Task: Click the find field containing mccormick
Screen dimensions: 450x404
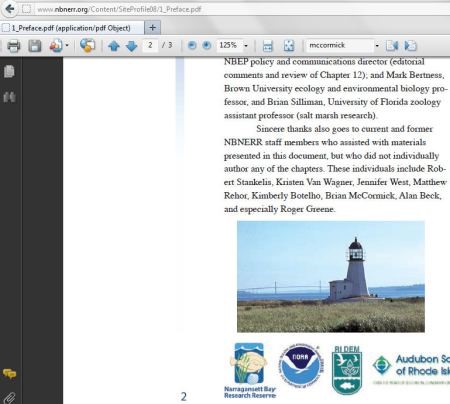Action: click(340, 45)
